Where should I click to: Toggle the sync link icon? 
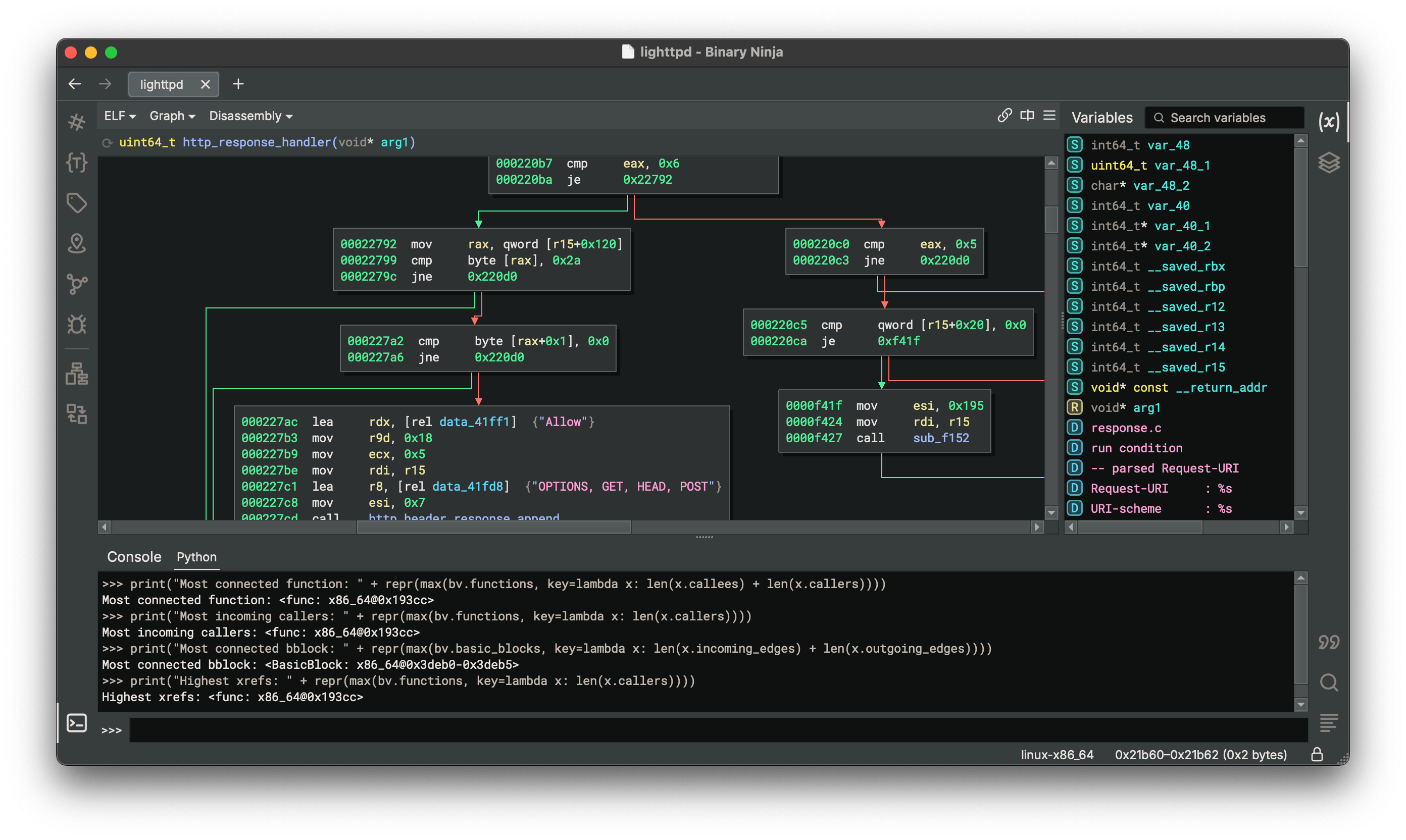1005,116
